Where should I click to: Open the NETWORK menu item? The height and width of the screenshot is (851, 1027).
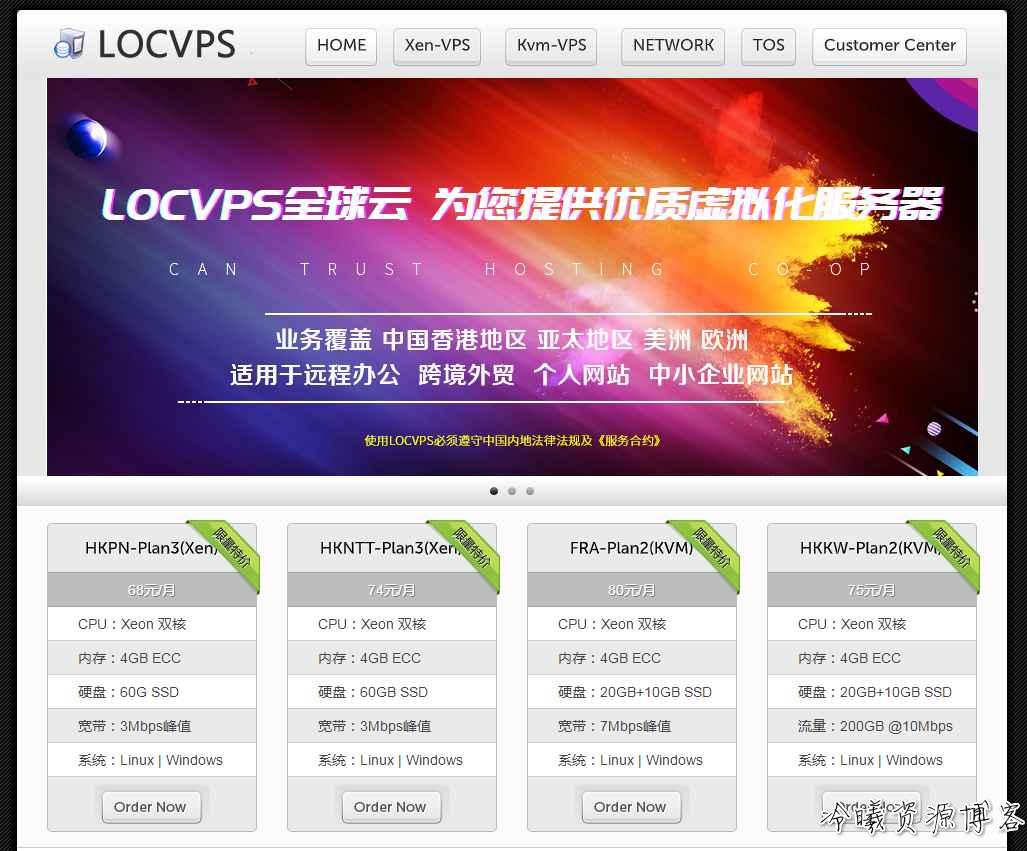pyautogui.click(x=673, y=46)
